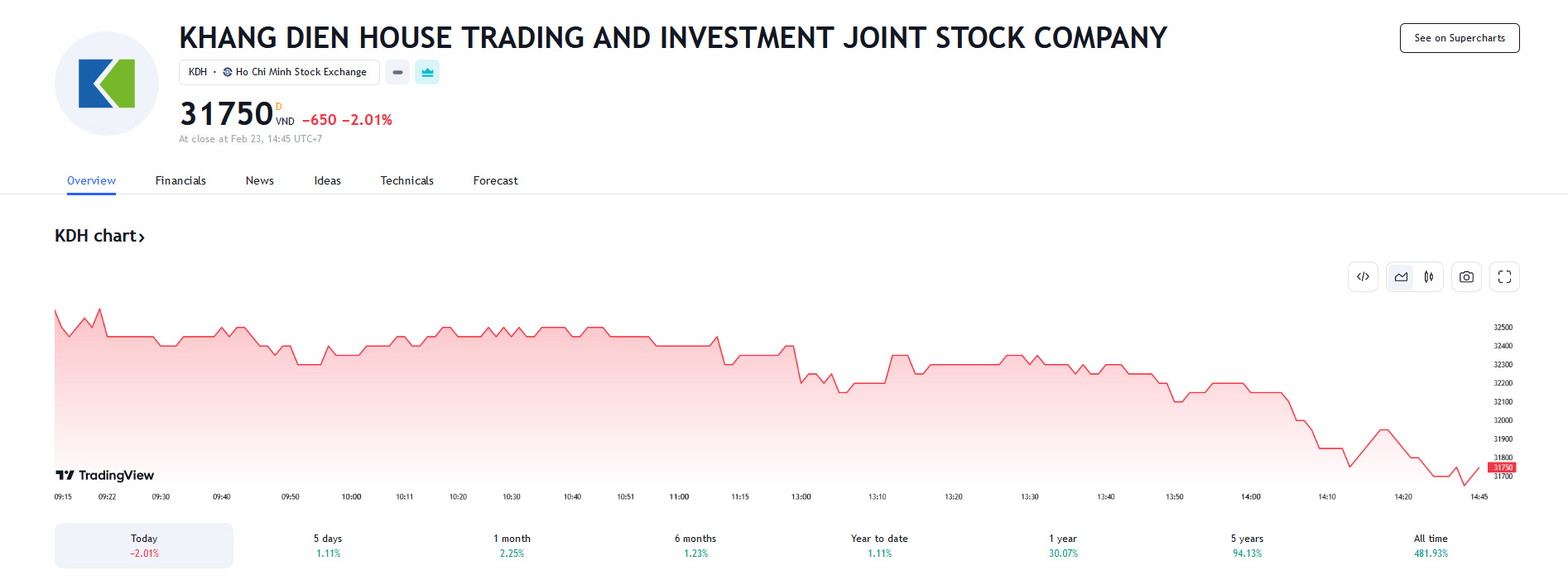The width and height of the screenshot is (1568, 580).
Task: Select the 1 year performance period
Action: [1062, 544]
